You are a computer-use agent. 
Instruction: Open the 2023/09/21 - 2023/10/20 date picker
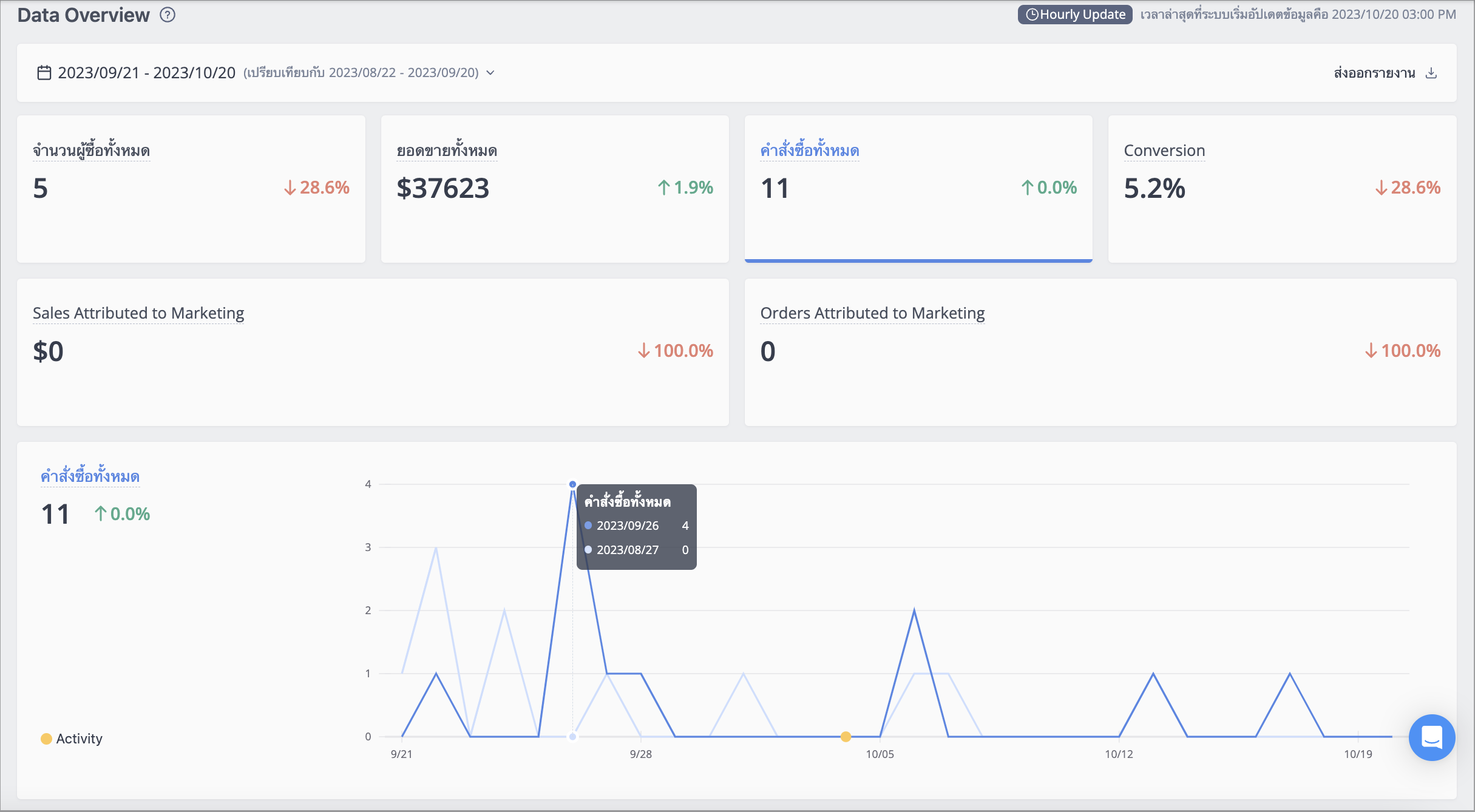click(146, 73)
